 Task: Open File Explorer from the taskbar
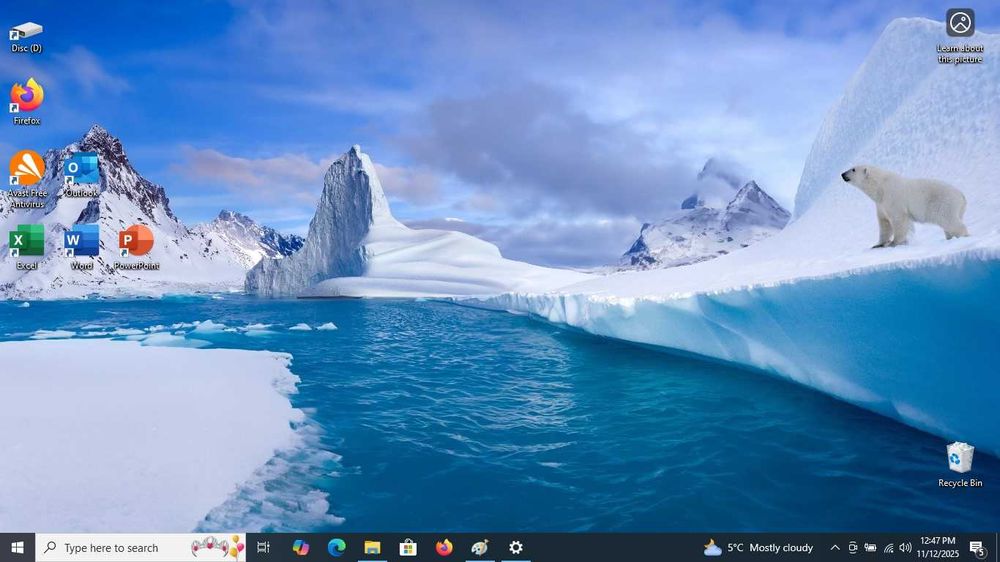pos(372,547)
